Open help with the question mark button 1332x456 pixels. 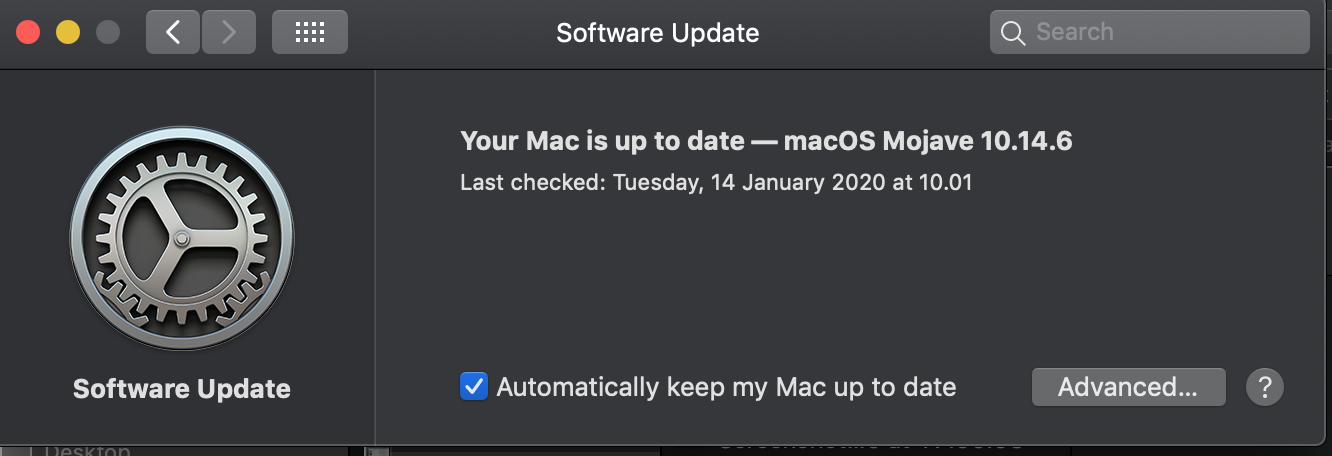click(x=1265, y=387)
